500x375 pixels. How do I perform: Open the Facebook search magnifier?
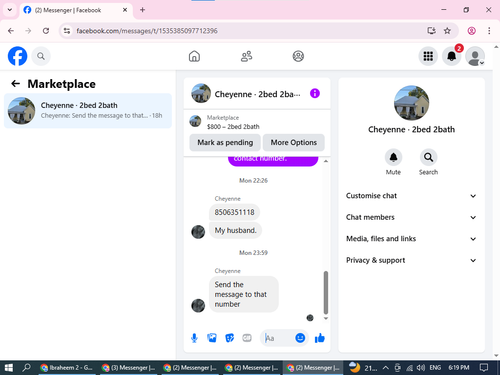point(41,56)
